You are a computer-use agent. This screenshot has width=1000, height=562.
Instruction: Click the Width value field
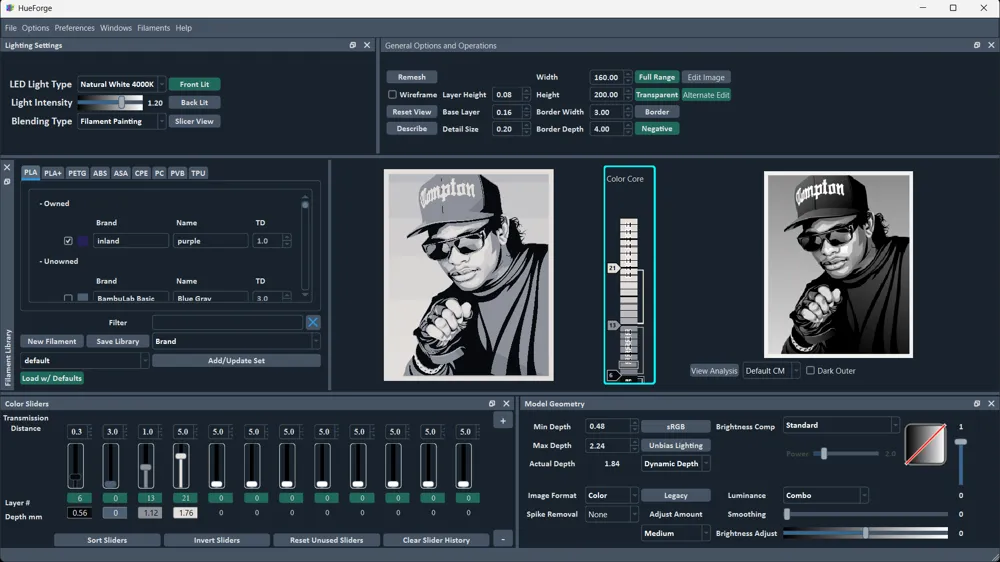606,77
